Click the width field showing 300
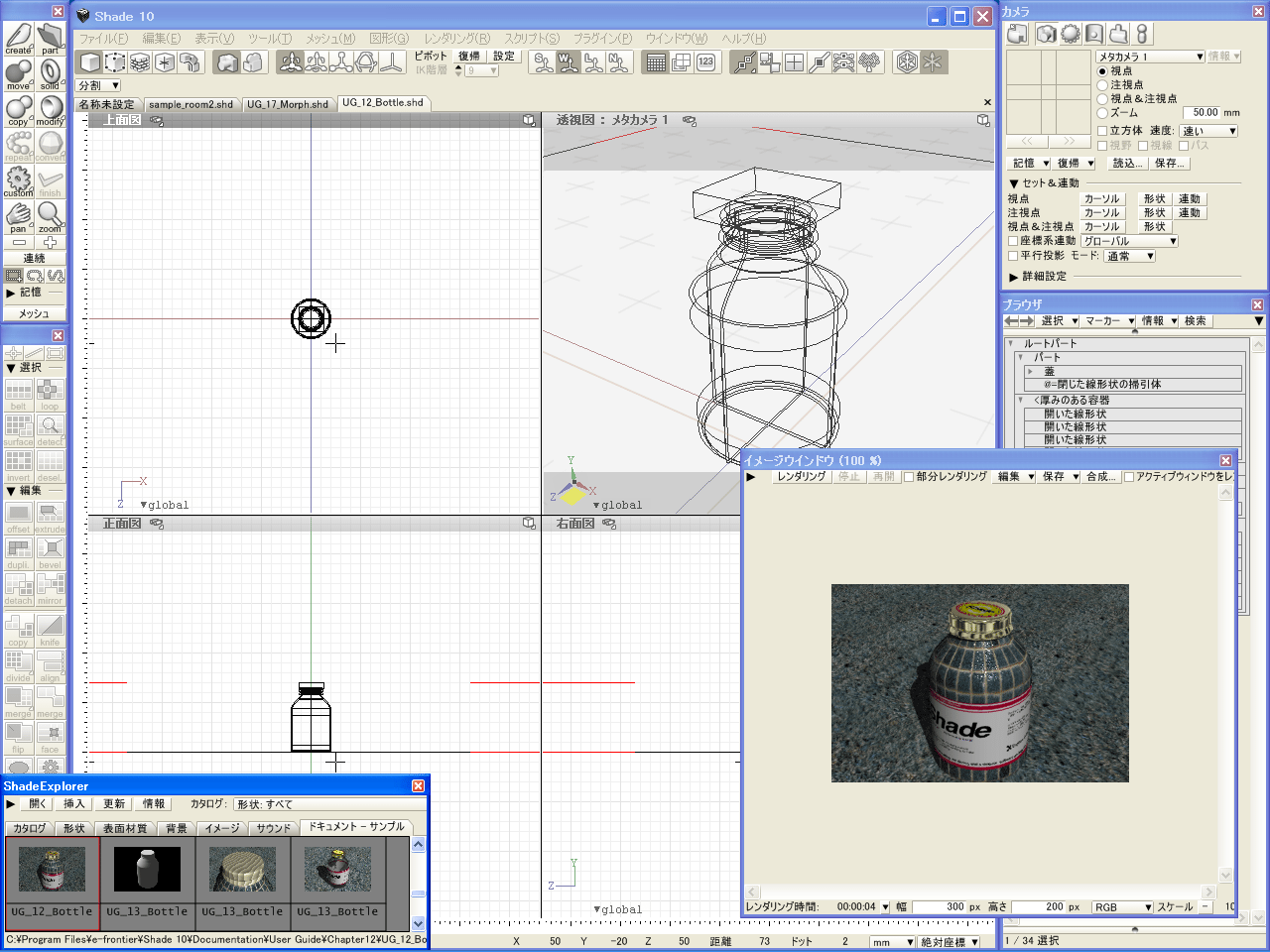The width and height of the screenshot is (1270, 952). click(x=939, y=907)
